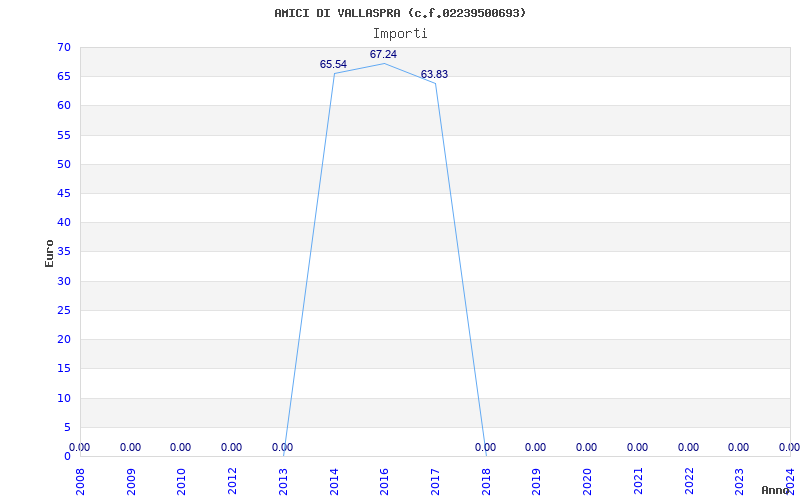Select the 63.83 data label
800x500 pixels.
(434, 74)
